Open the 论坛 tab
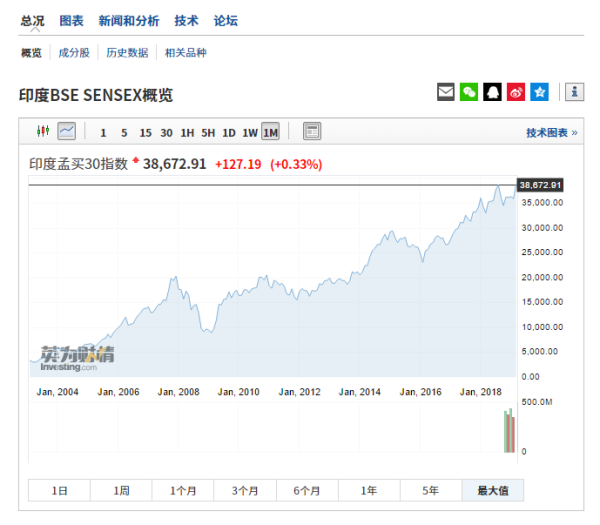 (x=225, y=21)
